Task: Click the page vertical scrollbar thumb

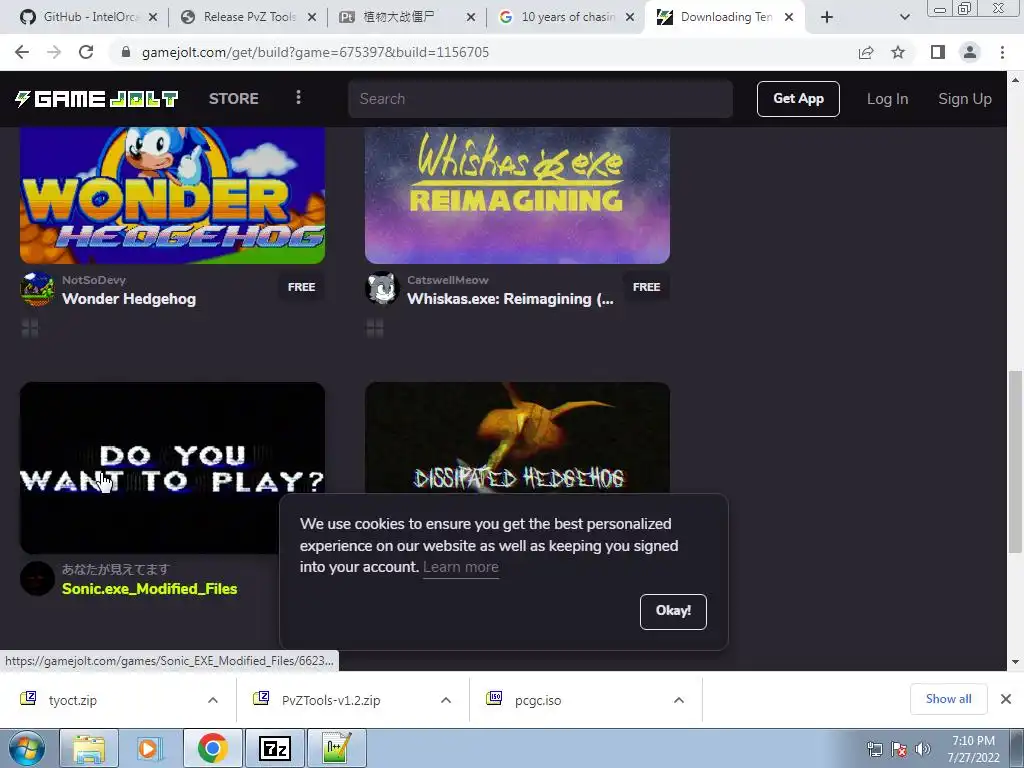Action: (x=1015, y=463)
